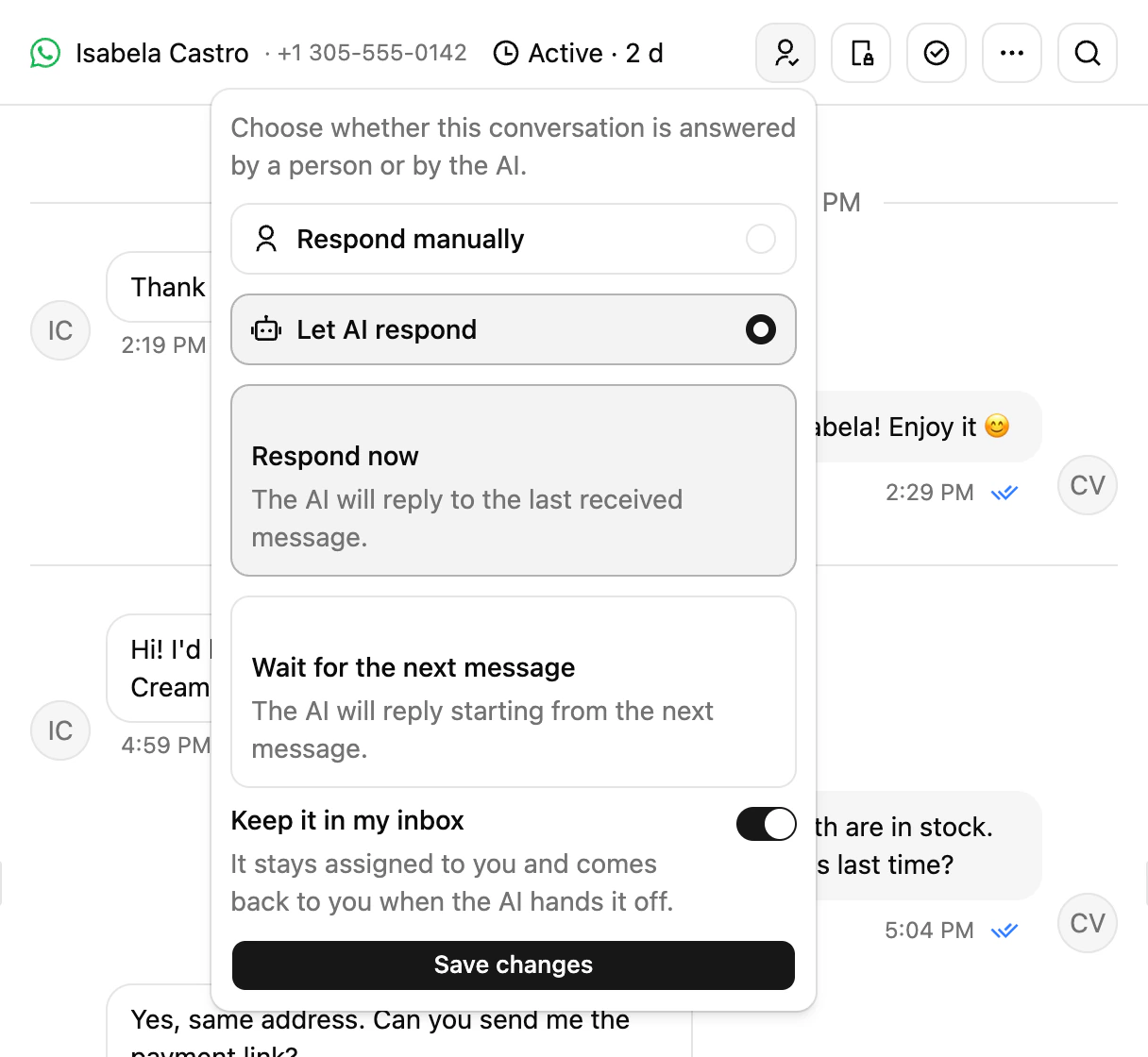
Task: Click the robot icon in Let AI respond
Action: (266, 329)
